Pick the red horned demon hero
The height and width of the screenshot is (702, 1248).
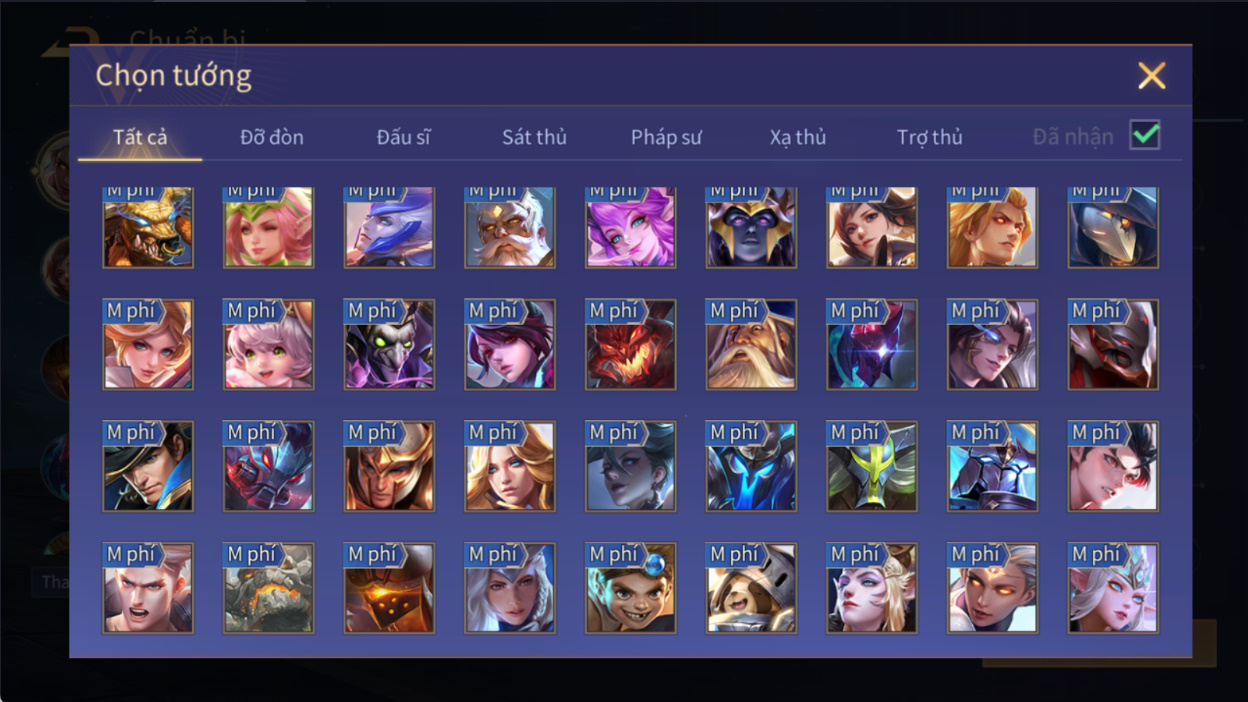631,345
